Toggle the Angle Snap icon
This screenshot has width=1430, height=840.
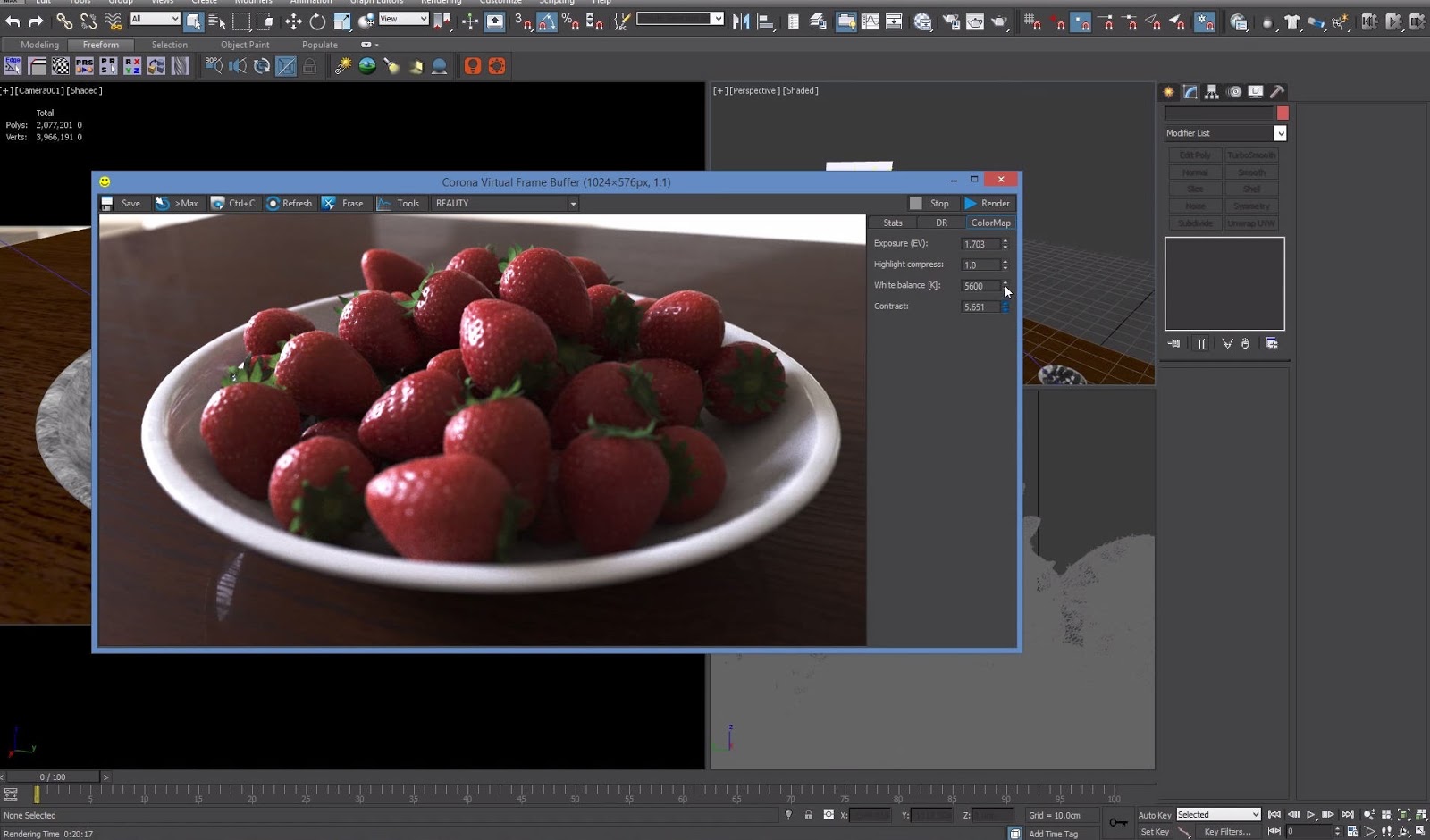pos(547,21)
